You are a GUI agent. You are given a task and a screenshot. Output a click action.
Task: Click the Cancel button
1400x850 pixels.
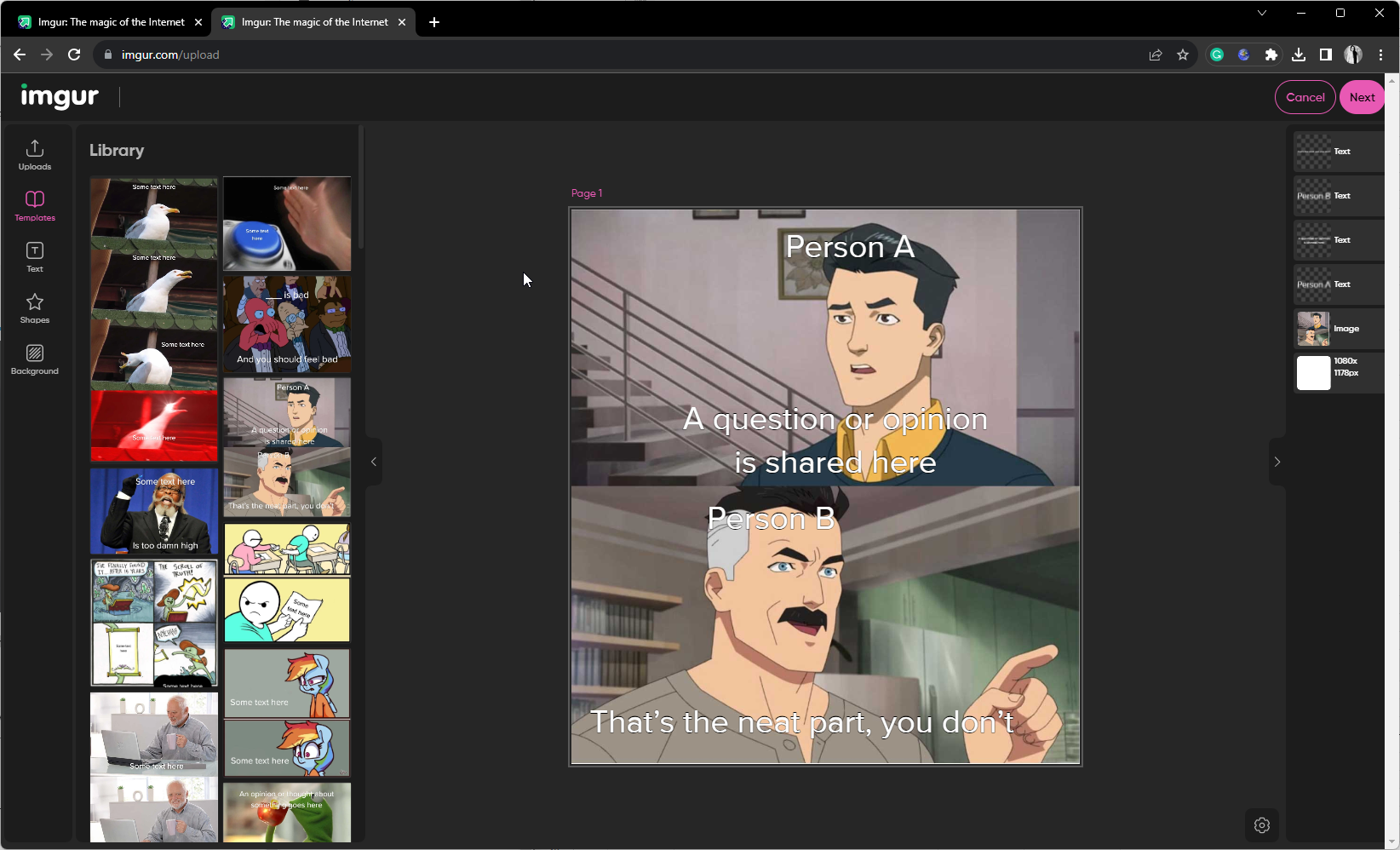coord(1305,97)
